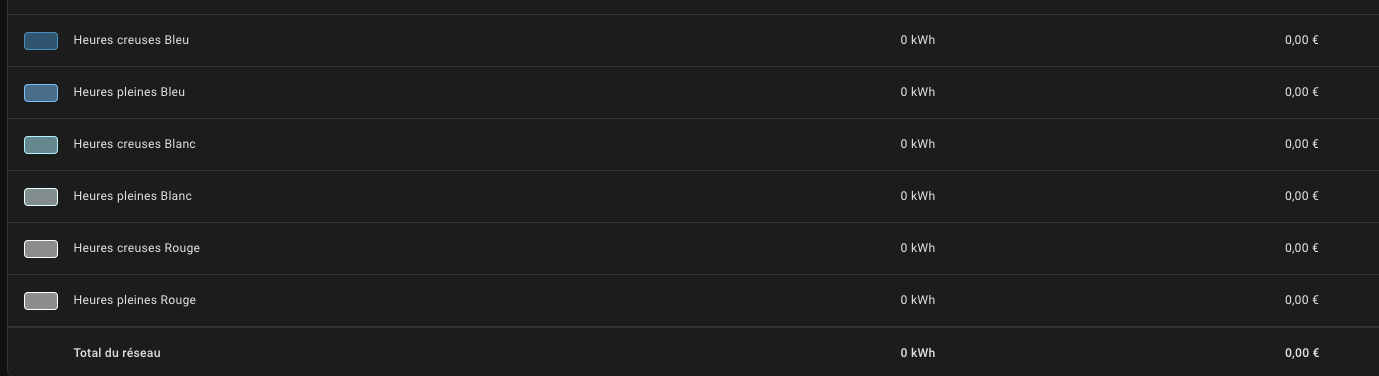1379x376 pixels.
Task: Select the Heures pleines Rouge color swatch
Action: pos(41,301)
